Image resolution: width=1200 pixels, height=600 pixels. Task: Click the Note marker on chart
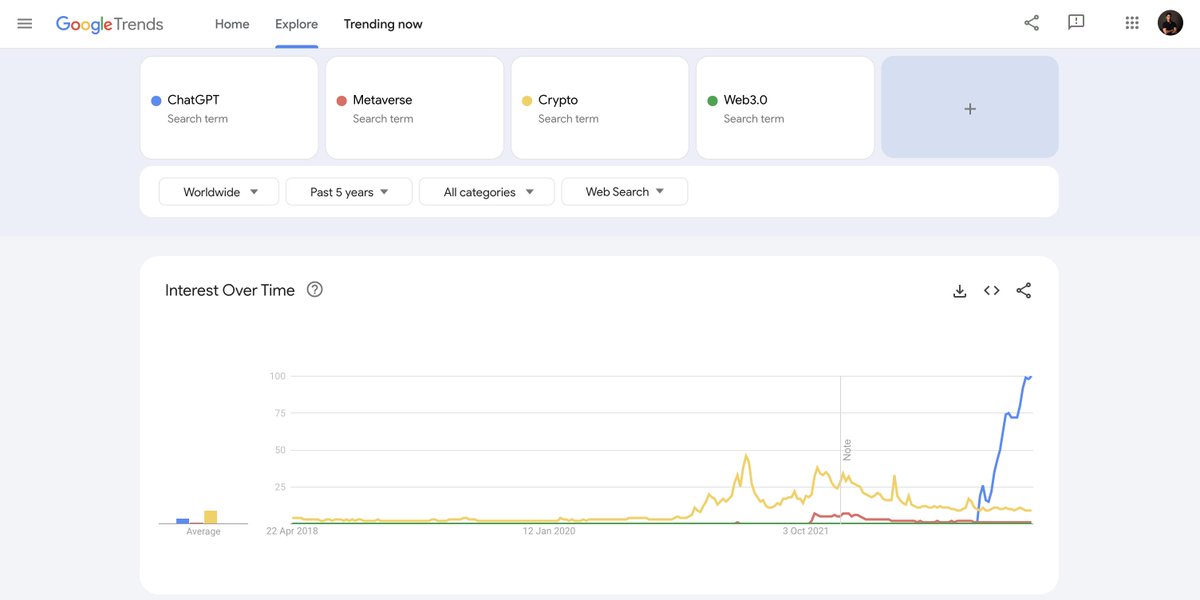pos(847,450)
